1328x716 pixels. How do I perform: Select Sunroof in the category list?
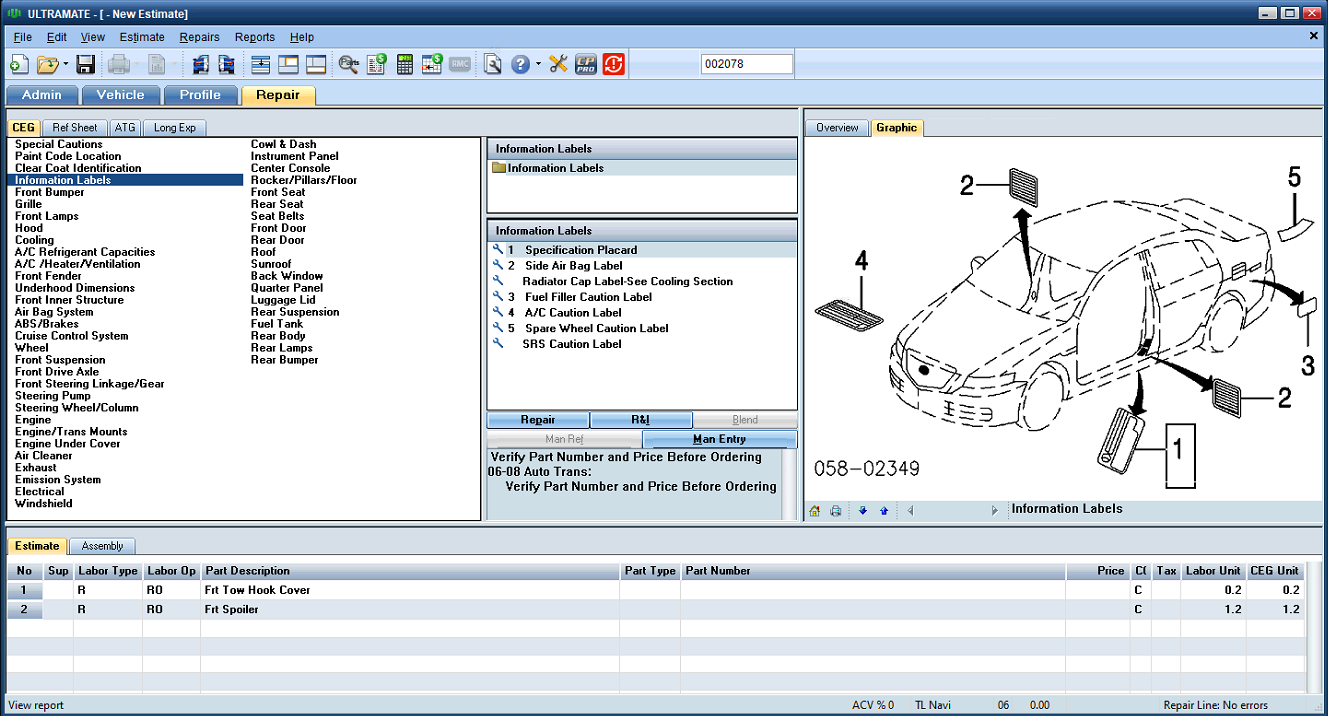coord(271,264)
